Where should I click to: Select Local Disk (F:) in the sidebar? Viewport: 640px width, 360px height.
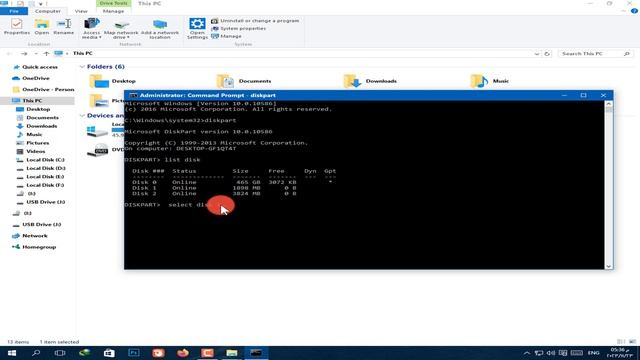click(45, 185)
